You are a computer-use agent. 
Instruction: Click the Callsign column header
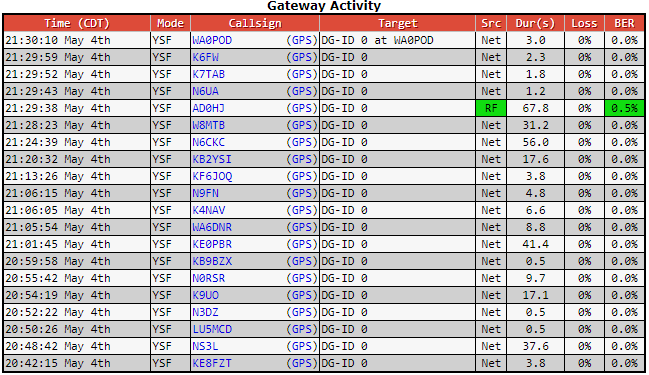click(x=255, y=23)
